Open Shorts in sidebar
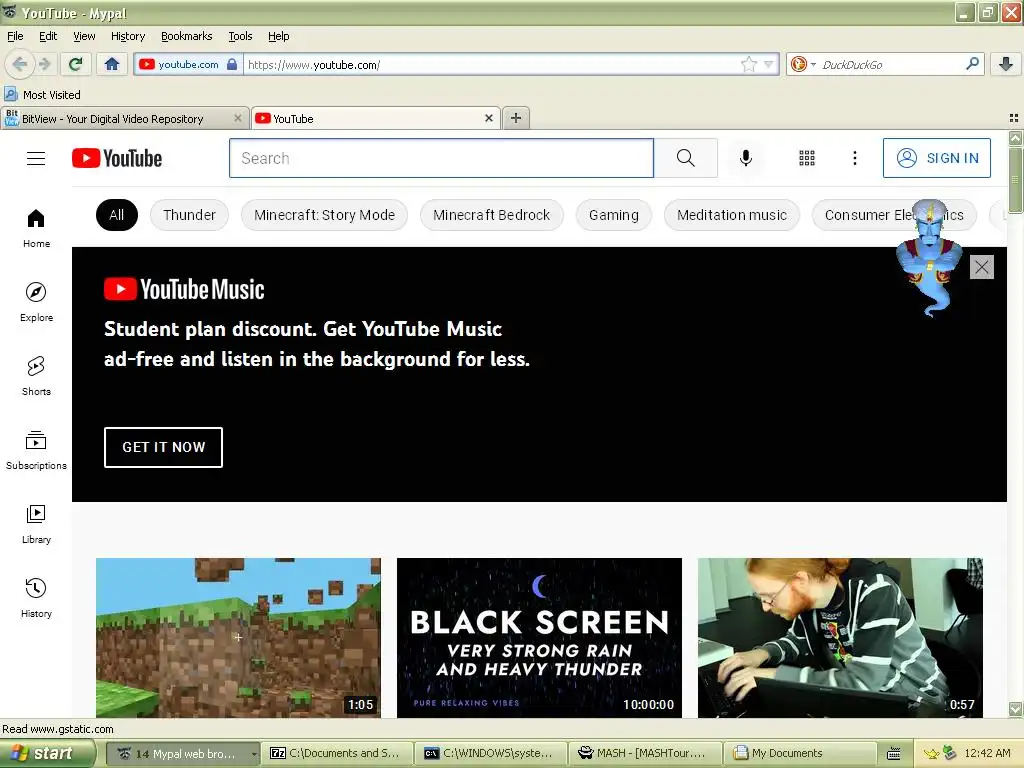 point(37,376)
